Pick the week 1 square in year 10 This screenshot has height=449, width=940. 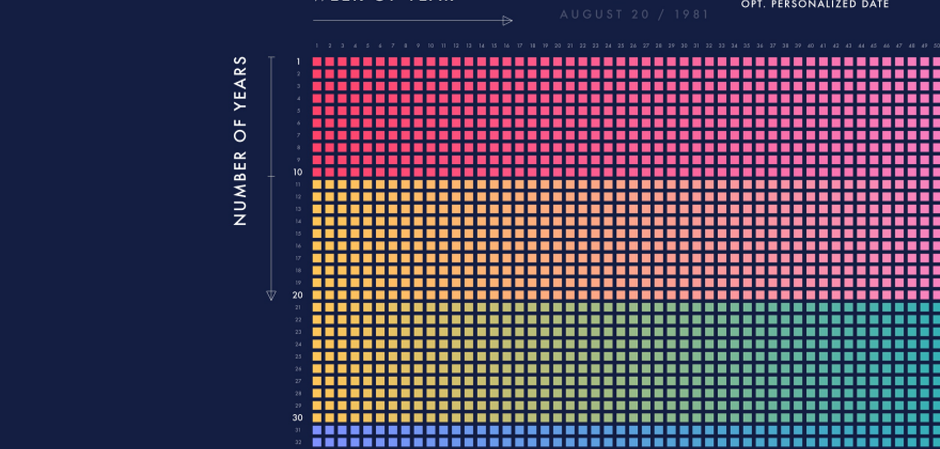(x=317, y=172)
